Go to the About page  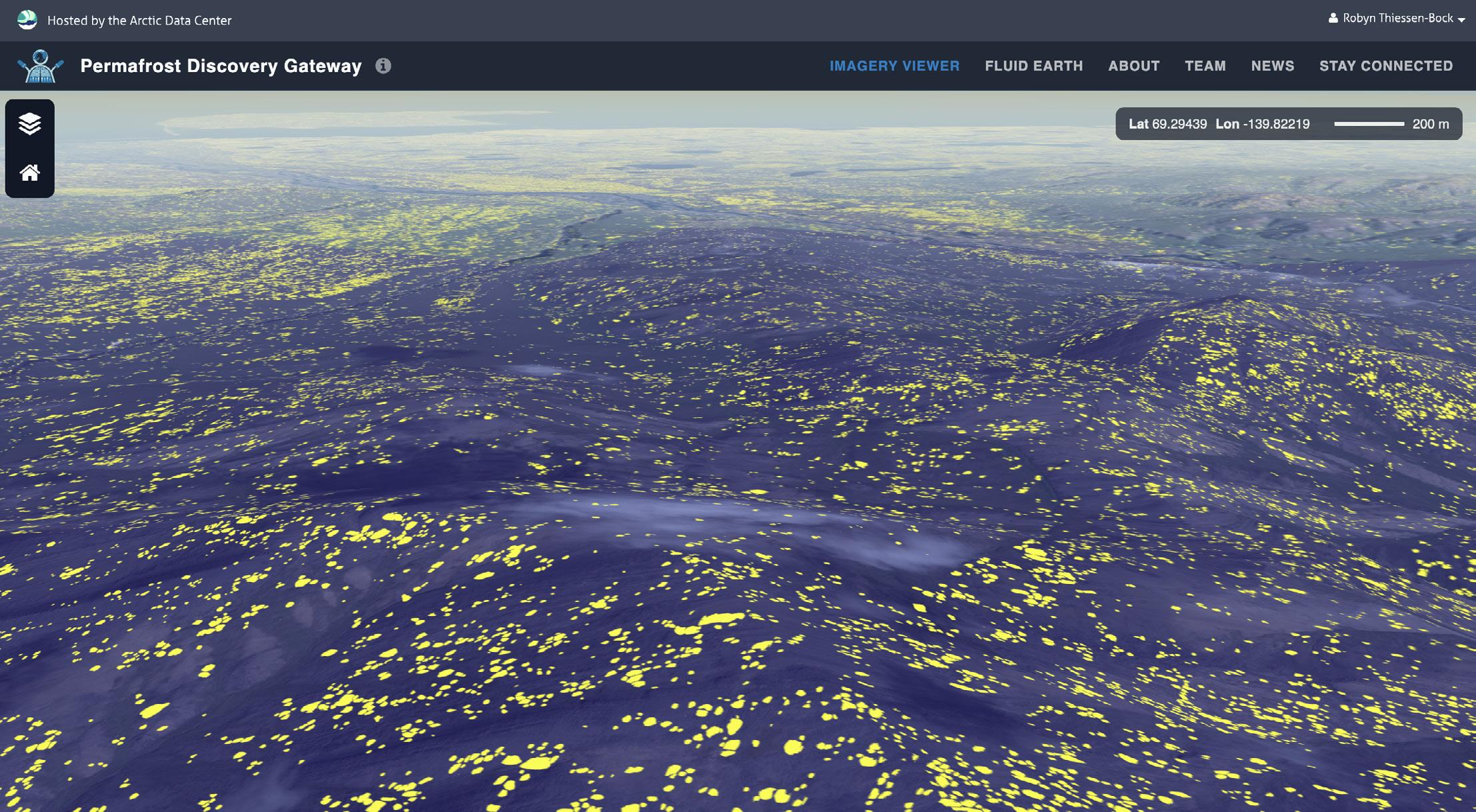(1134, 66)
